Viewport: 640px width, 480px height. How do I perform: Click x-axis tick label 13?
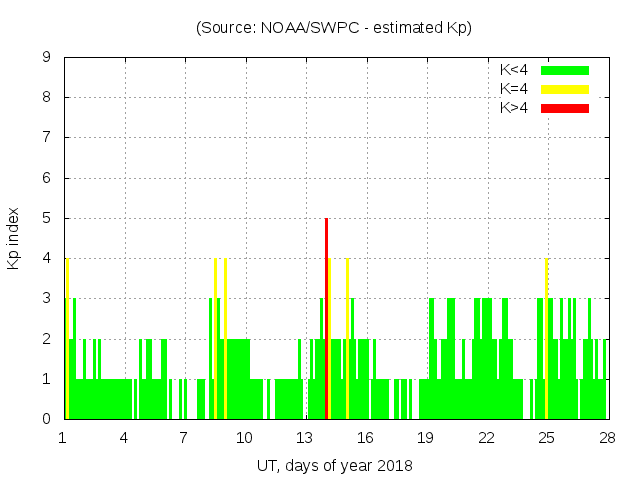coord(305,437)
